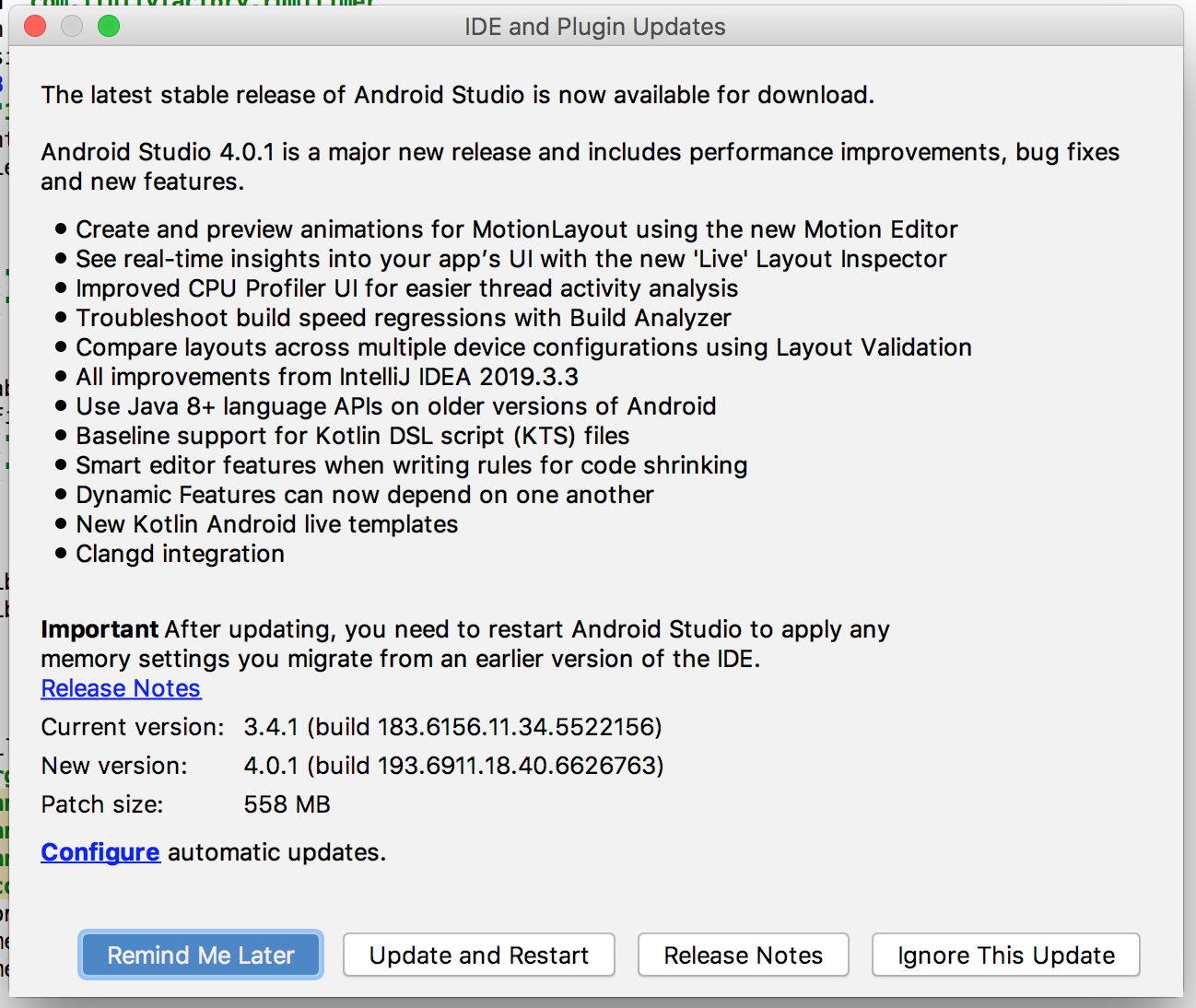The image size is (1196, 1008).
Task: Click the 'Live' Layout Inspector bullet
Action: (511, 259)
